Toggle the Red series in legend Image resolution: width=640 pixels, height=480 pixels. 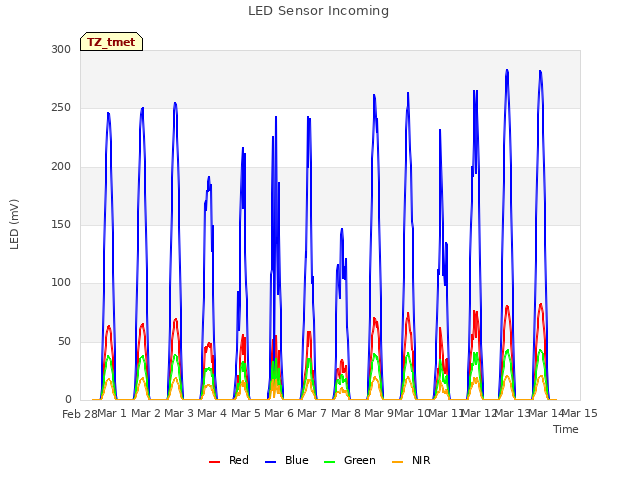point(229,460)
